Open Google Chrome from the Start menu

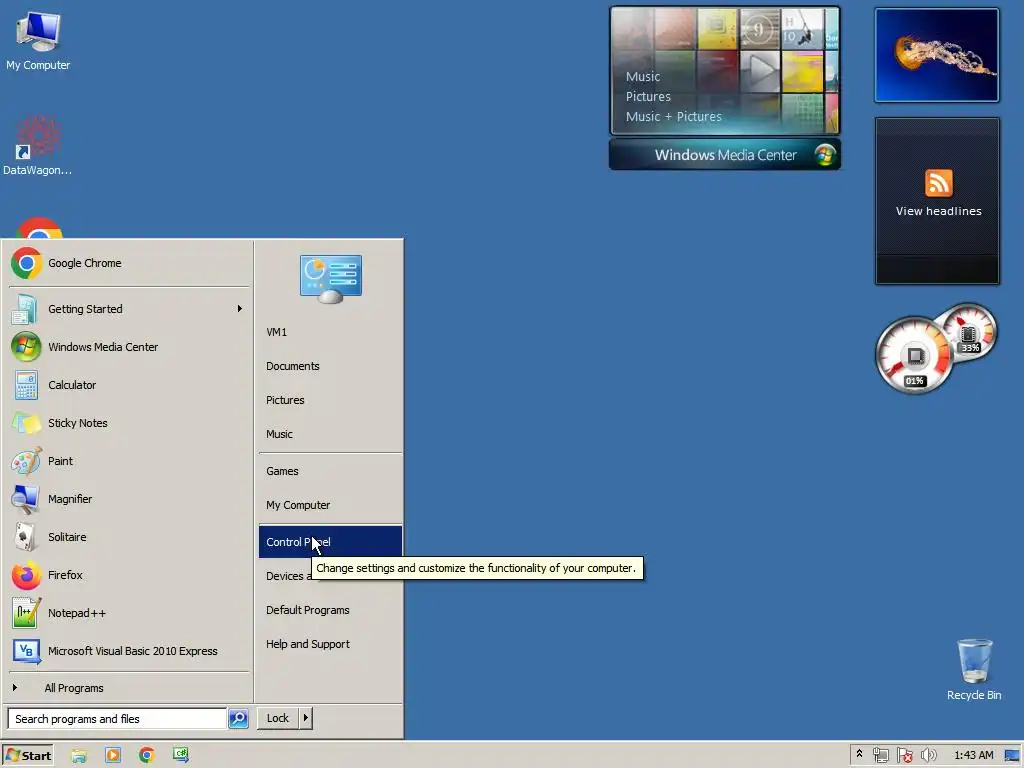click(x=129, y=263)
